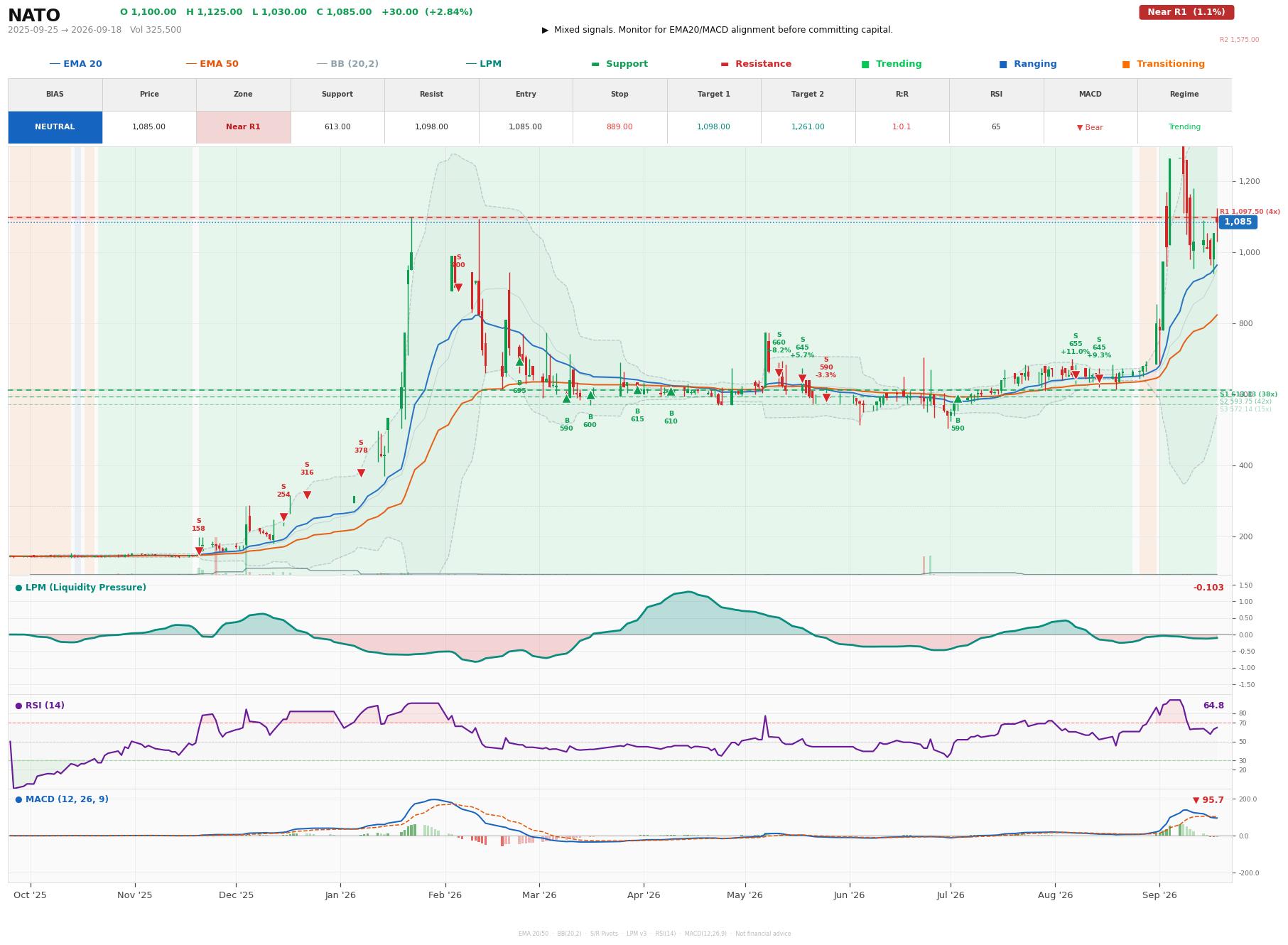
Task: Click the Jul '26 time axis label
Action: (x=951, y=895)
